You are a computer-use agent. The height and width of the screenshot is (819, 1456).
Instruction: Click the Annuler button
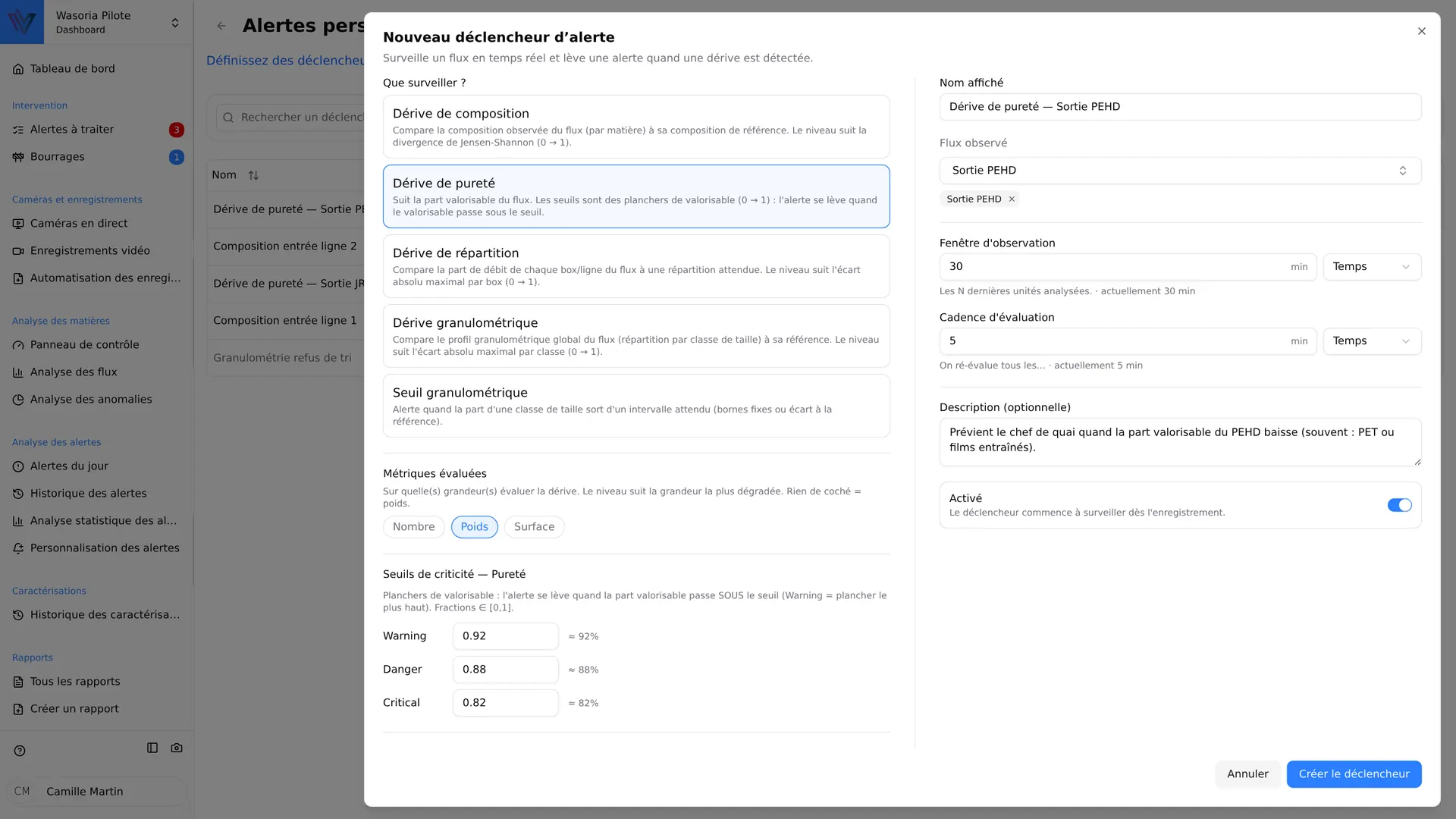1247,774
